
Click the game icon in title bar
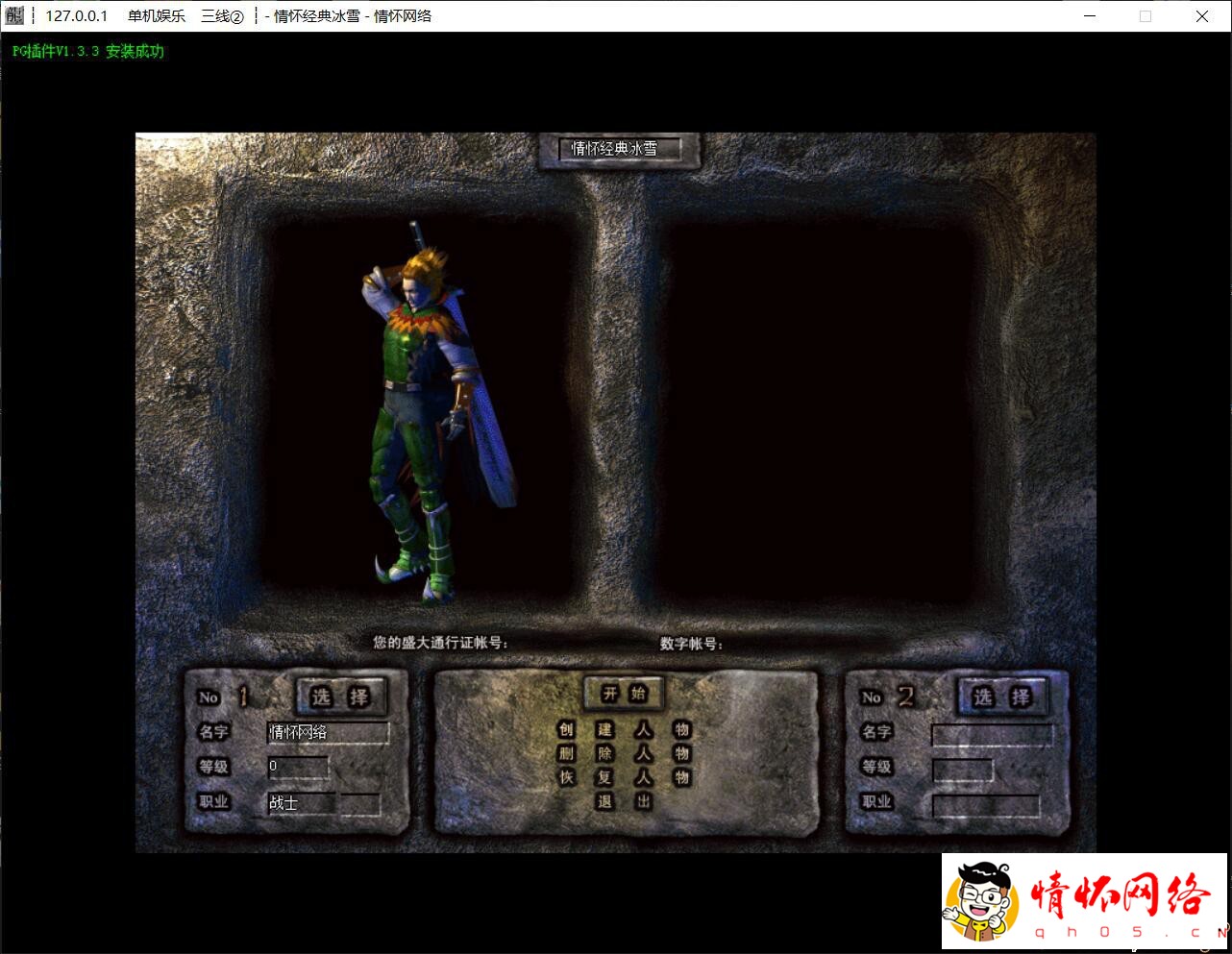tap(14, 15)
